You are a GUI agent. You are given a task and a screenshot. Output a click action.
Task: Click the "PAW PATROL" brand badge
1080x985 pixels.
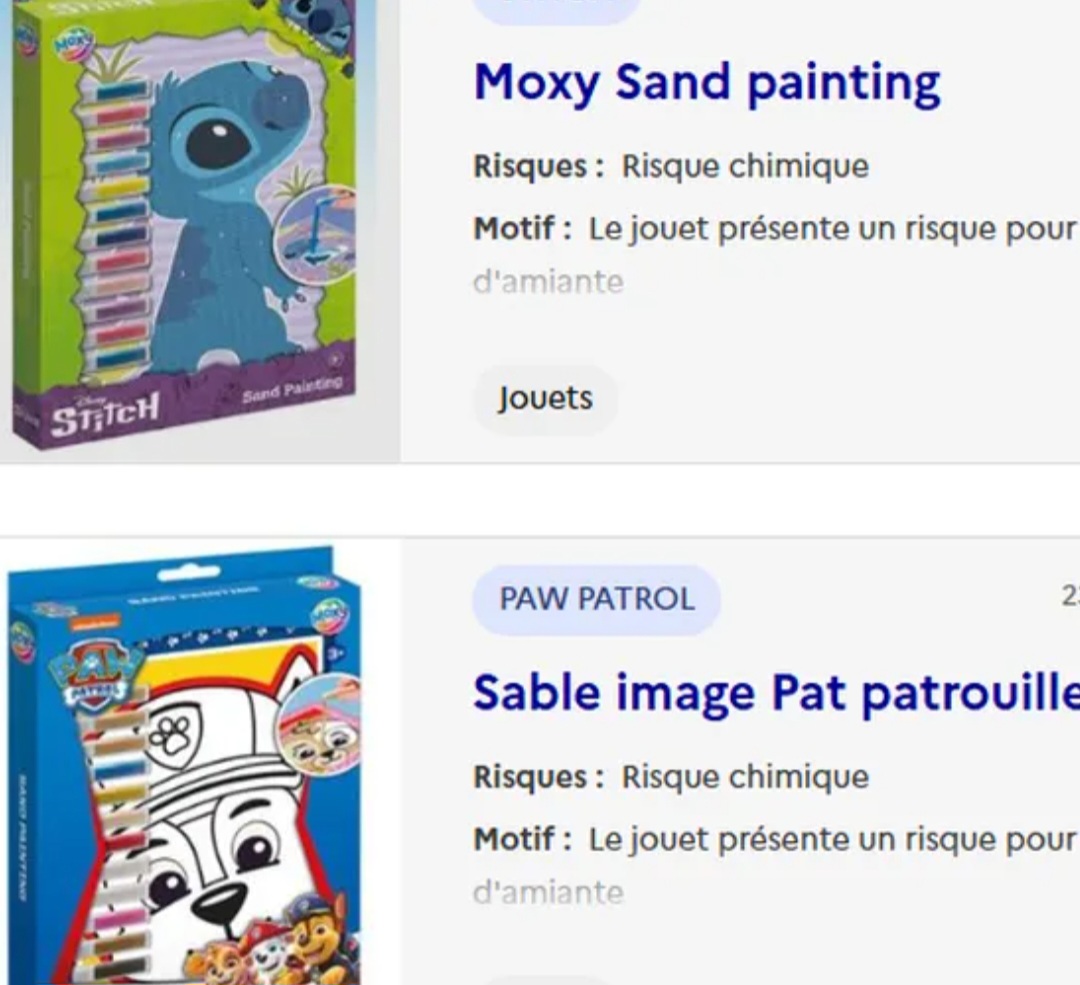(x=596, y=599)
